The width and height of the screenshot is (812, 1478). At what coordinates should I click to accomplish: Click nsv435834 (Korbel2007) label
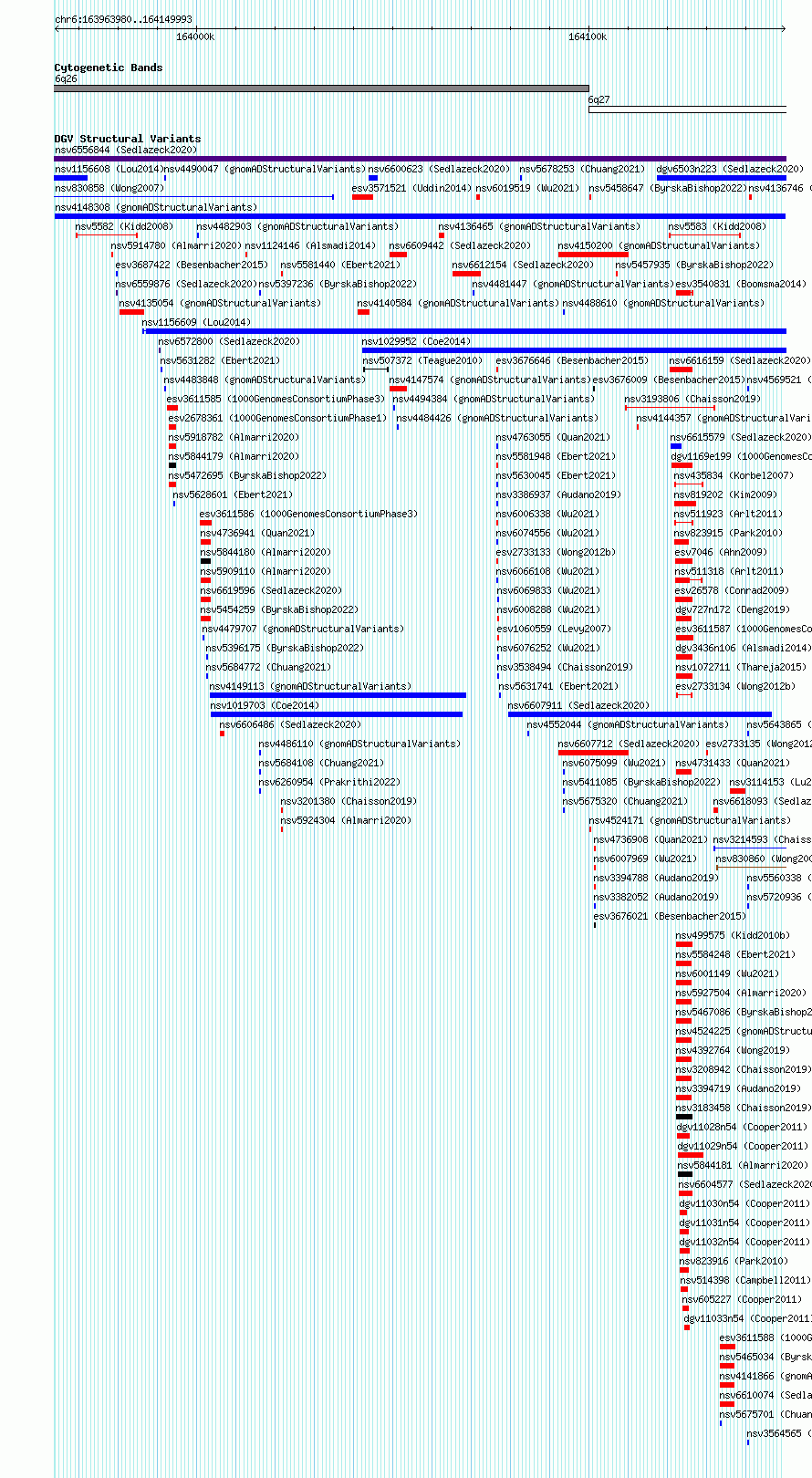click(x=734, y=475)
